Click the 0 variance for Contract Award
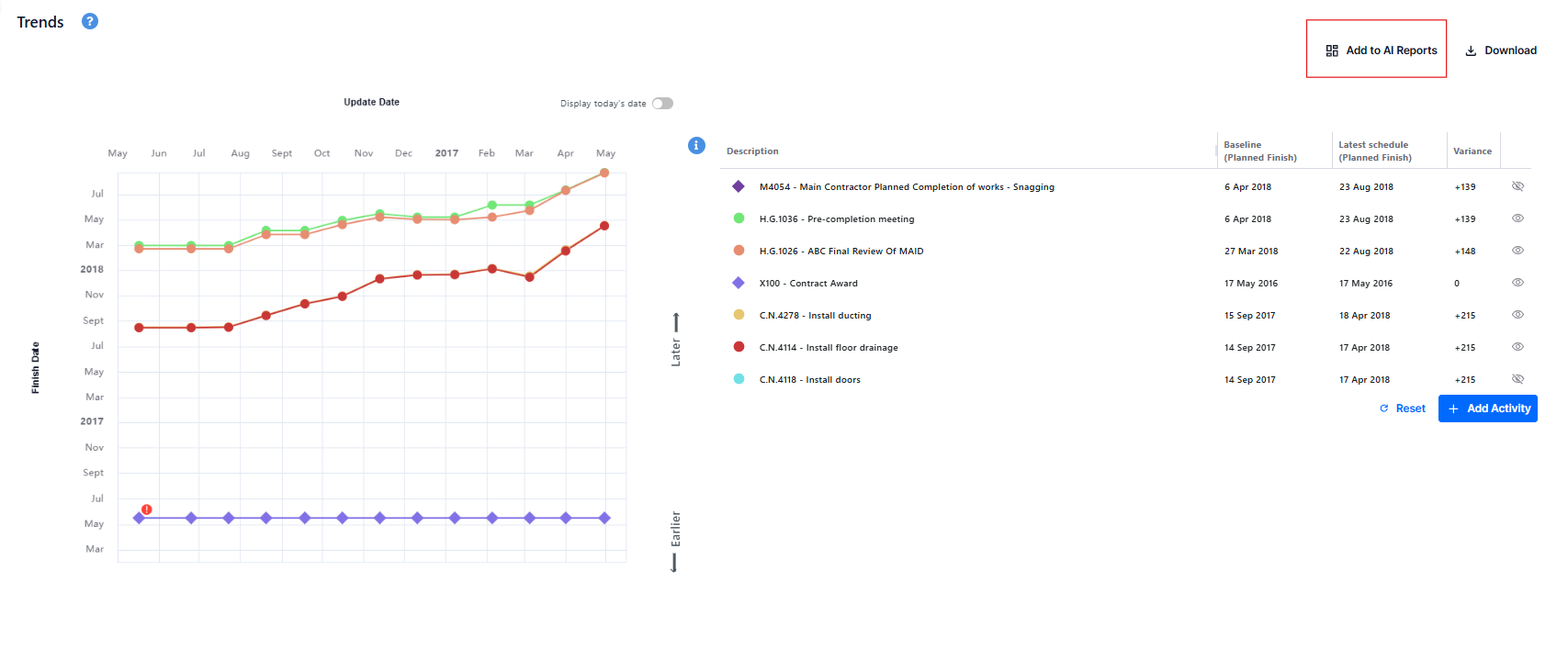Image resolution: width=1568 pixels, height=649 pixels. click(1457, 284)
